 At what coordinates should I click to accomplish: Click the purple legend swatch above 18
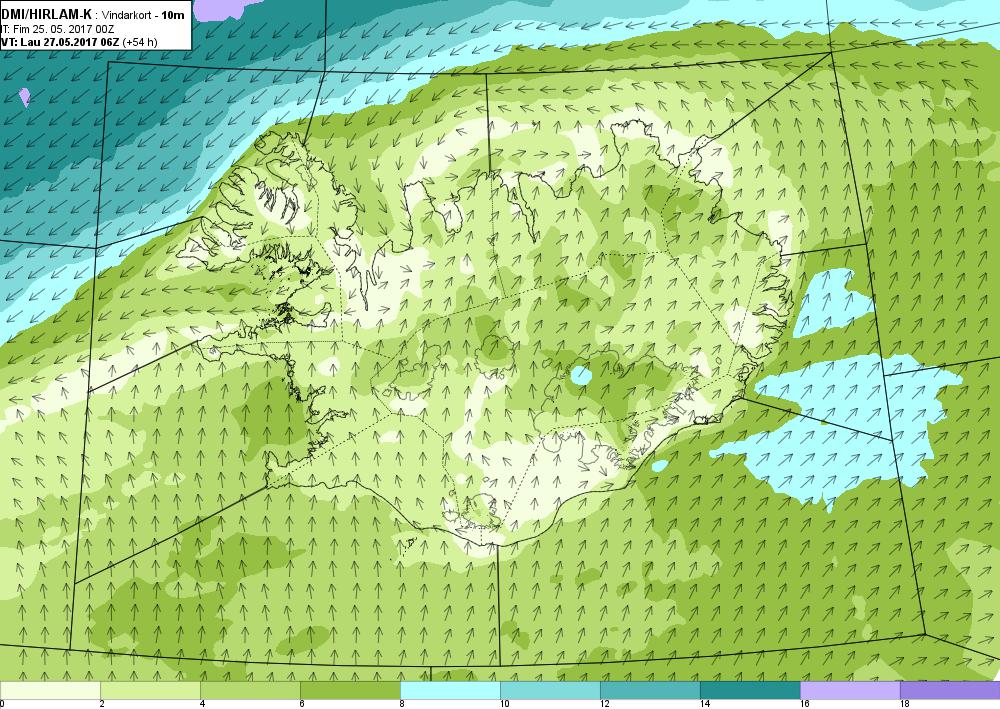pos(950,690)
